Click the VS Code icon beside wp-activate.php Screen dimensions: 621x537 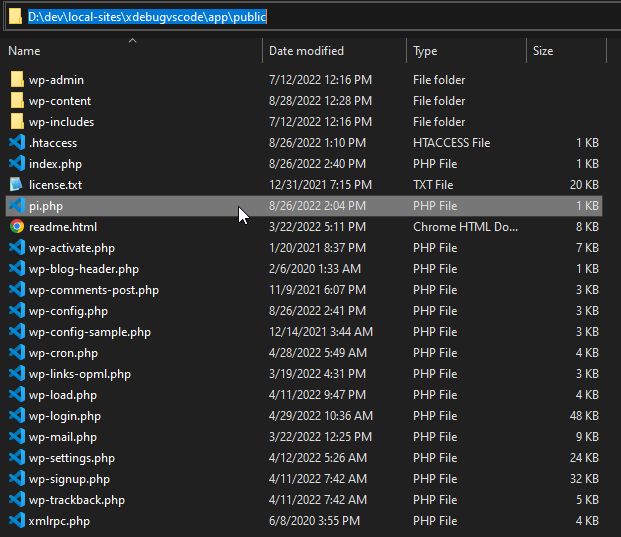pyautogui.click(x=17, y=247)
